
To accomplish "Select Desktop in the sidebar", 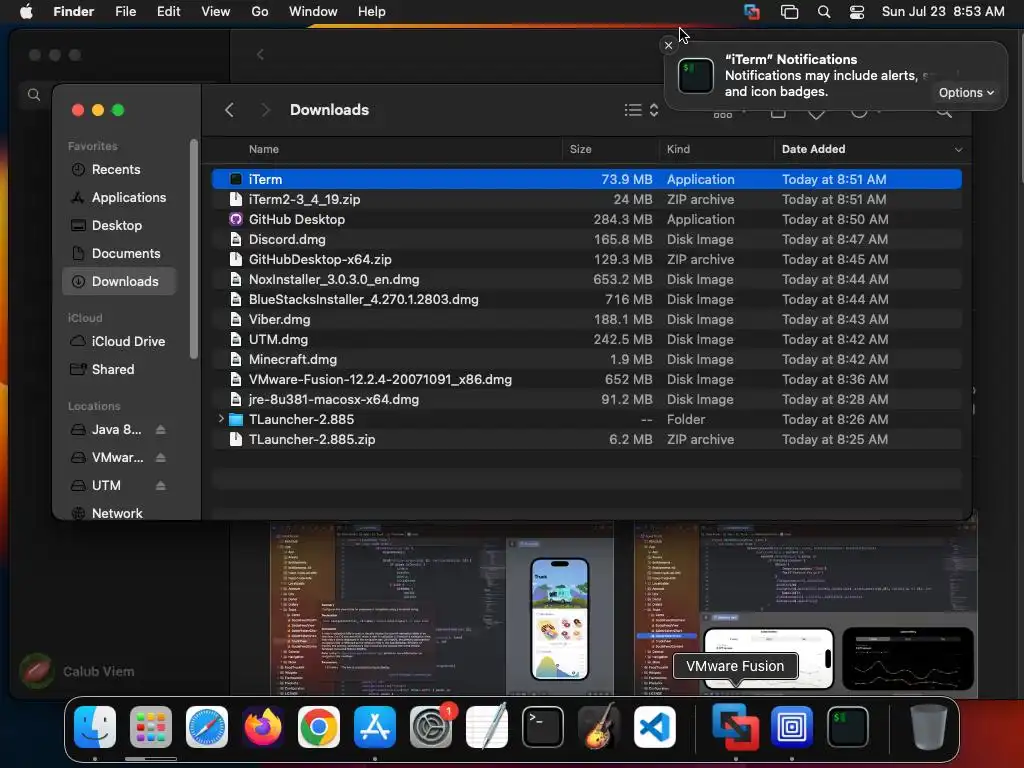I will pyautogui.click(x=119, y=226).
